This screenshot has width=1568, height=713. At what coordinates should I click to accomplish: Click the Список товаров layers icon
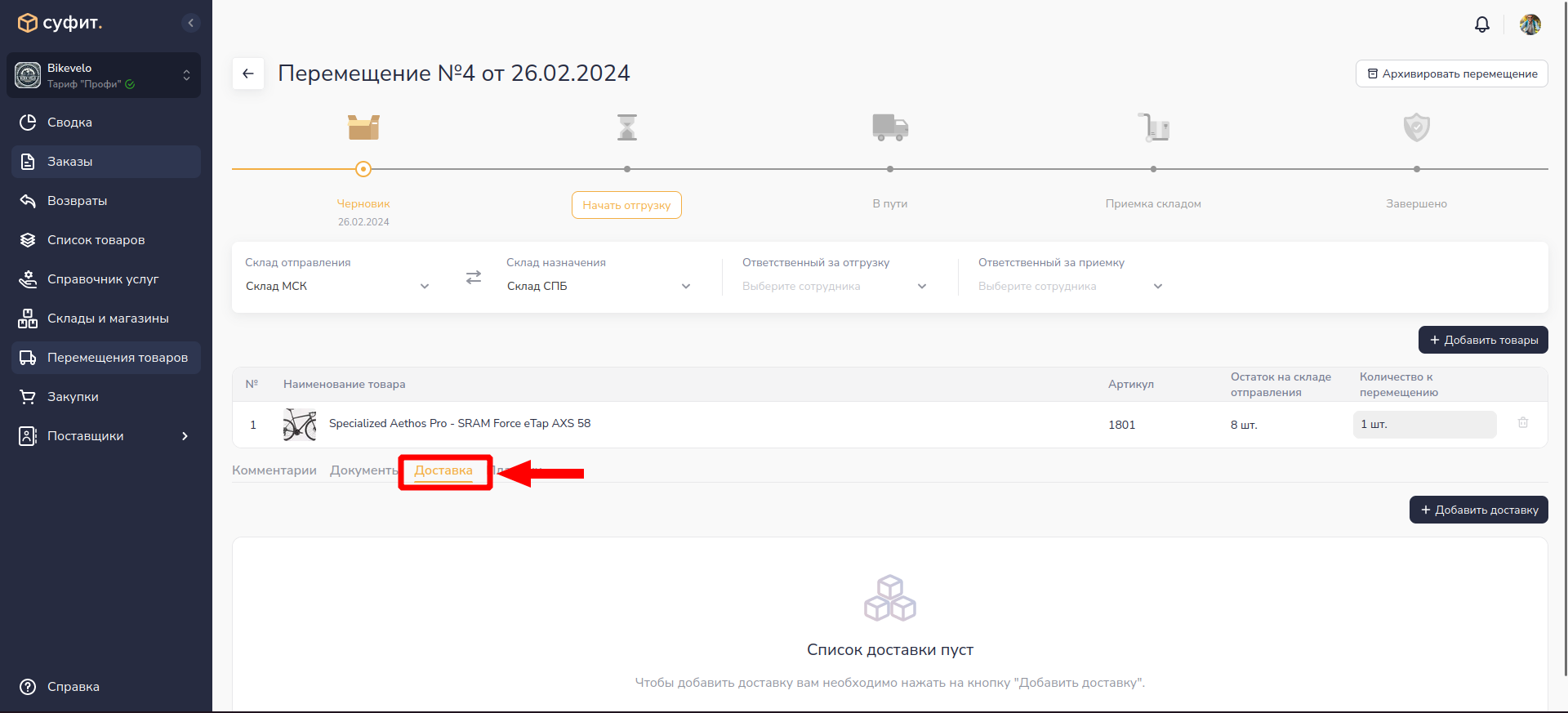tap(28, 240)
